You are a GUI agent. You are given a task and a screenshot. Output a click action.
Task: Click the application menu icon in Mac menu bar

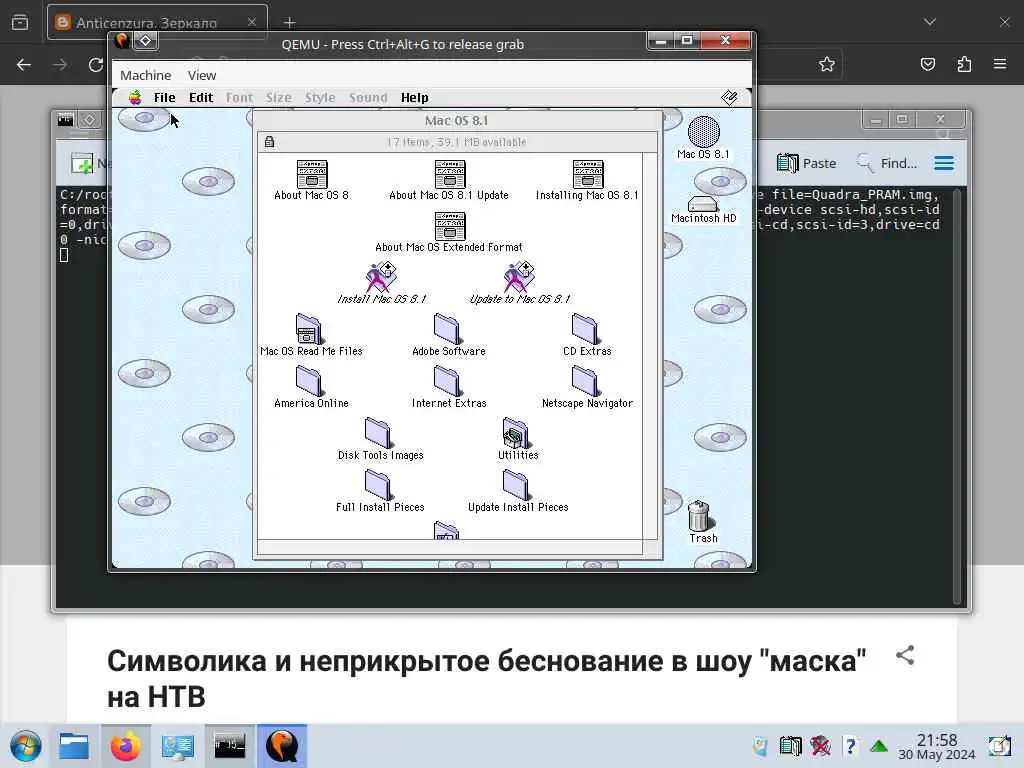tap(729, 98)
